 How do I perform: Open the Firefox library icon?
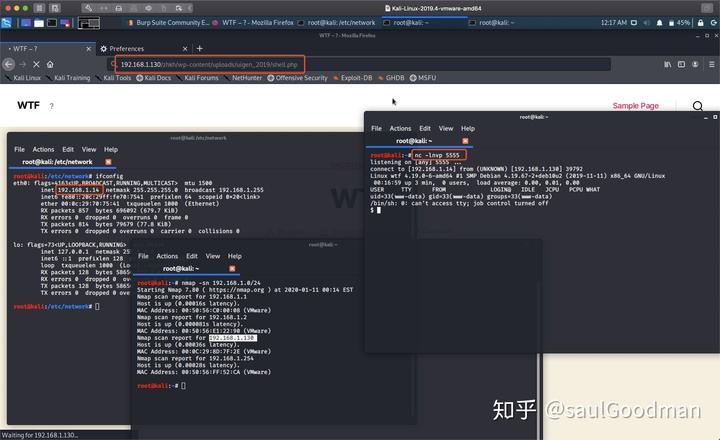coord(668,64)
